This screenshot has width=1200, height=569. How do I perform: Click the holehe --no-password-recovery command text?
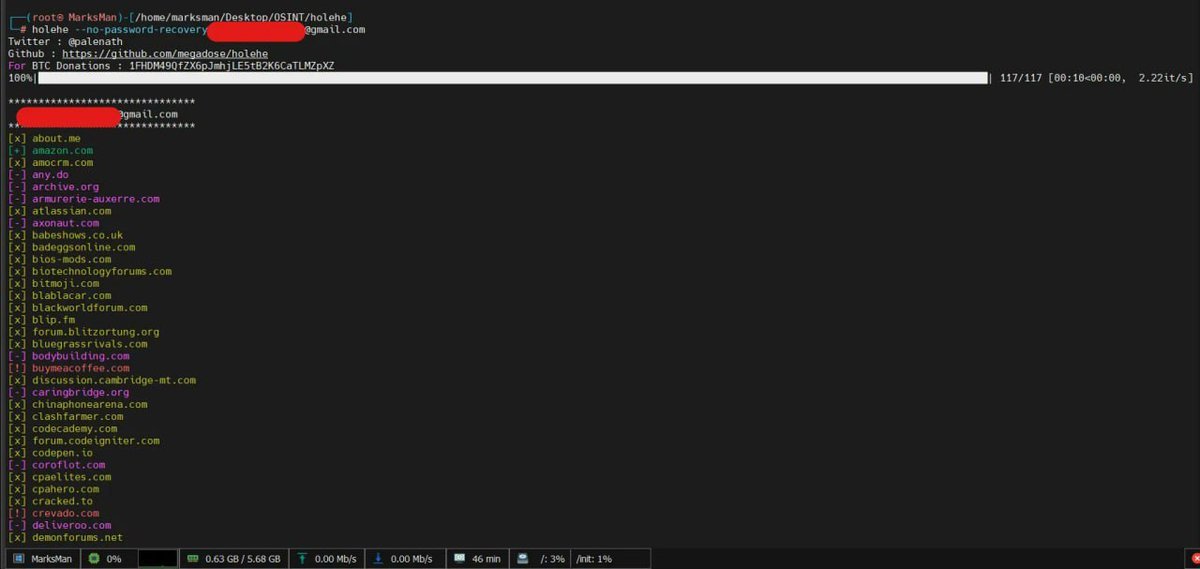(x=119, y=30)
